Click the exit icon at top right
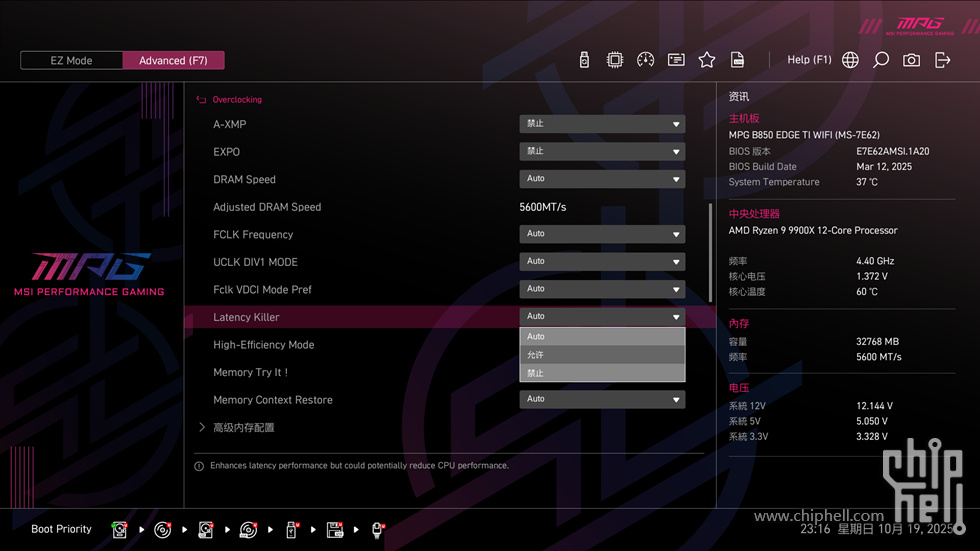The height and width of the screenshot is (551, 980). pos(942,60)
